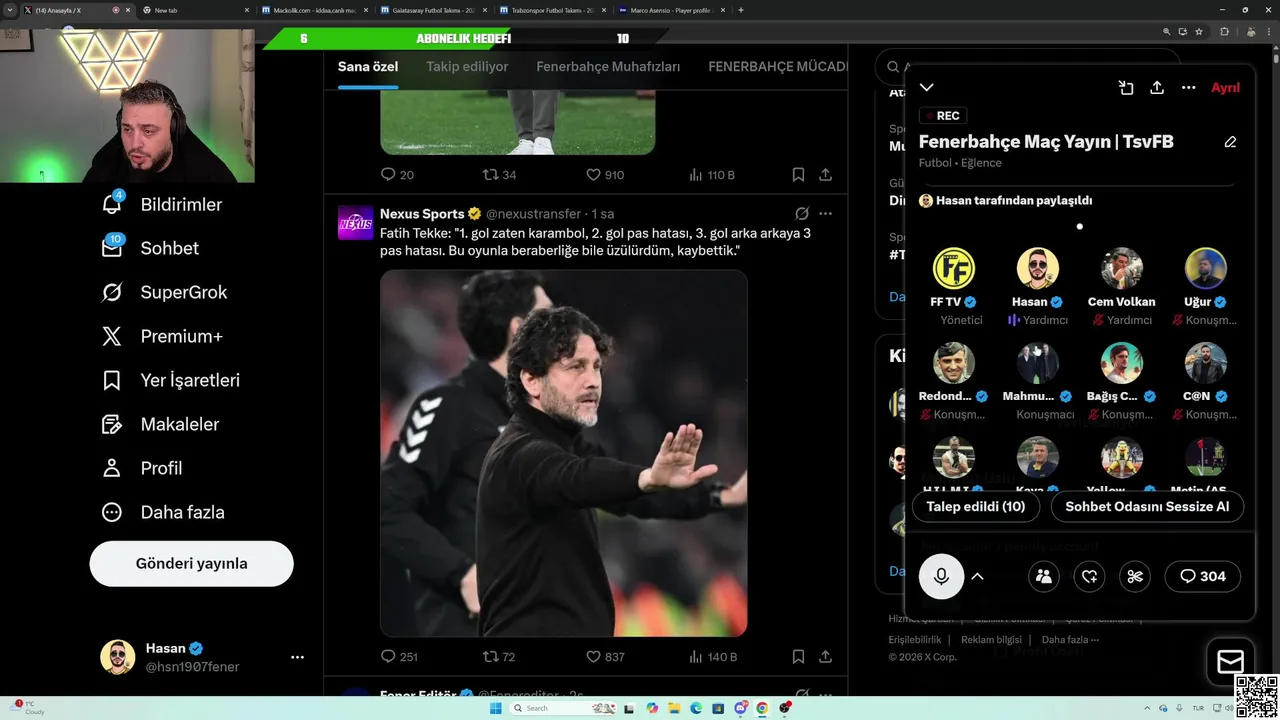Open the Fatih Tekke photo in the post
Viewport: 1280px width, 720px height.
coord(563,453)
